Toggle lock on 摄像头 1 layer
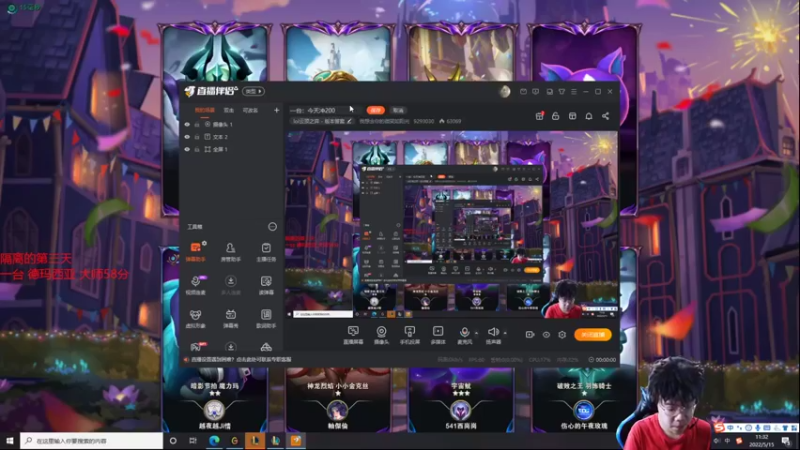 coord(197,124)
